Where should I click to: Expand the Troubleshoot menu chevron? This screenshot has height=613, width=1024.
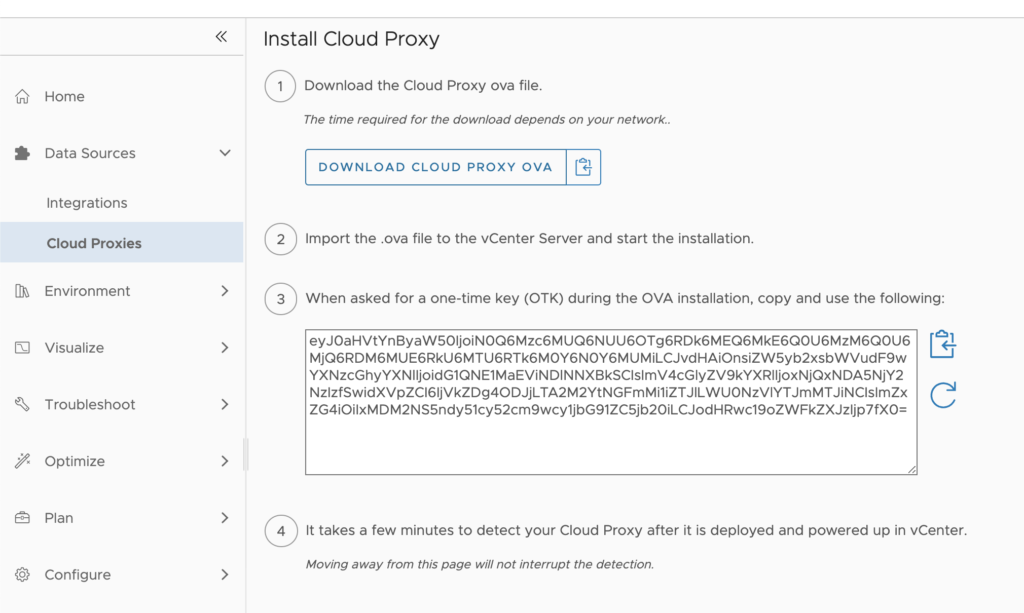click(x=225, y=405)
